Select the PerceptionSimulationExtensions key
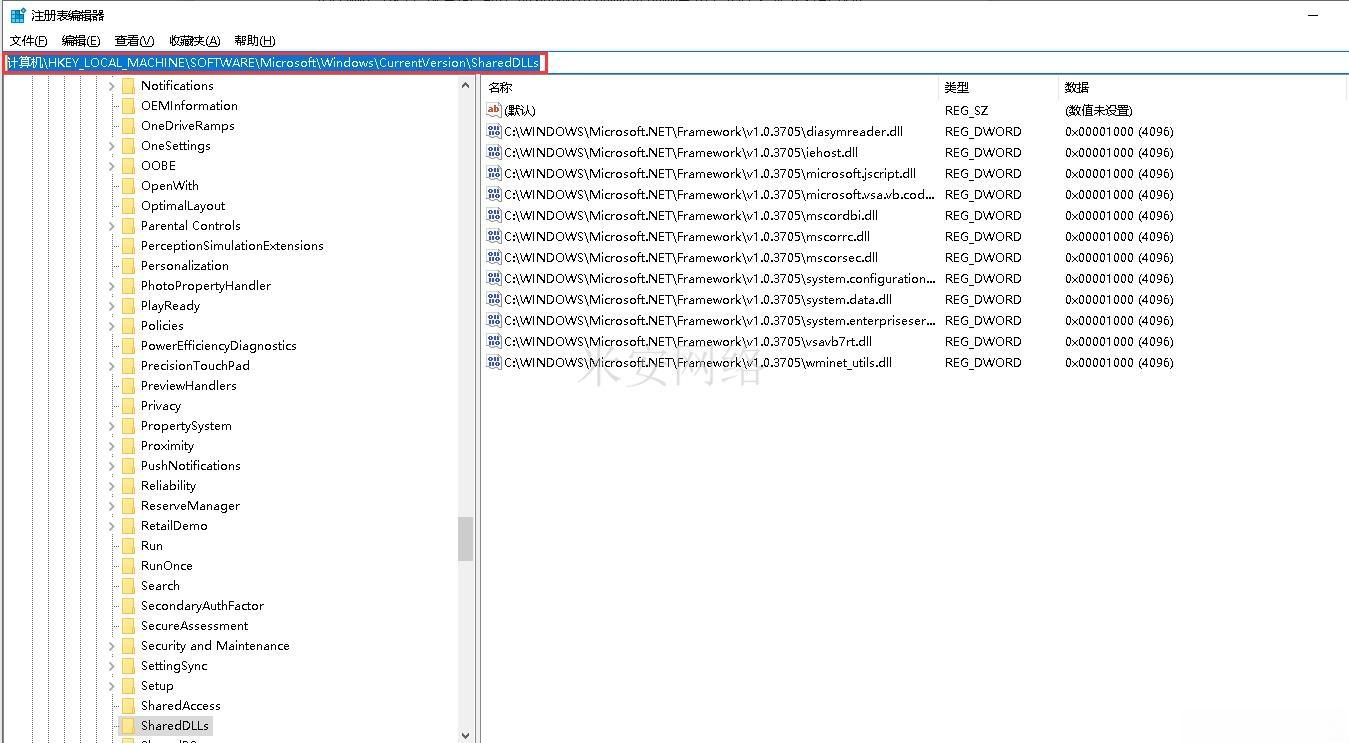Screen dimensions: 1349x743 point(232,246)
